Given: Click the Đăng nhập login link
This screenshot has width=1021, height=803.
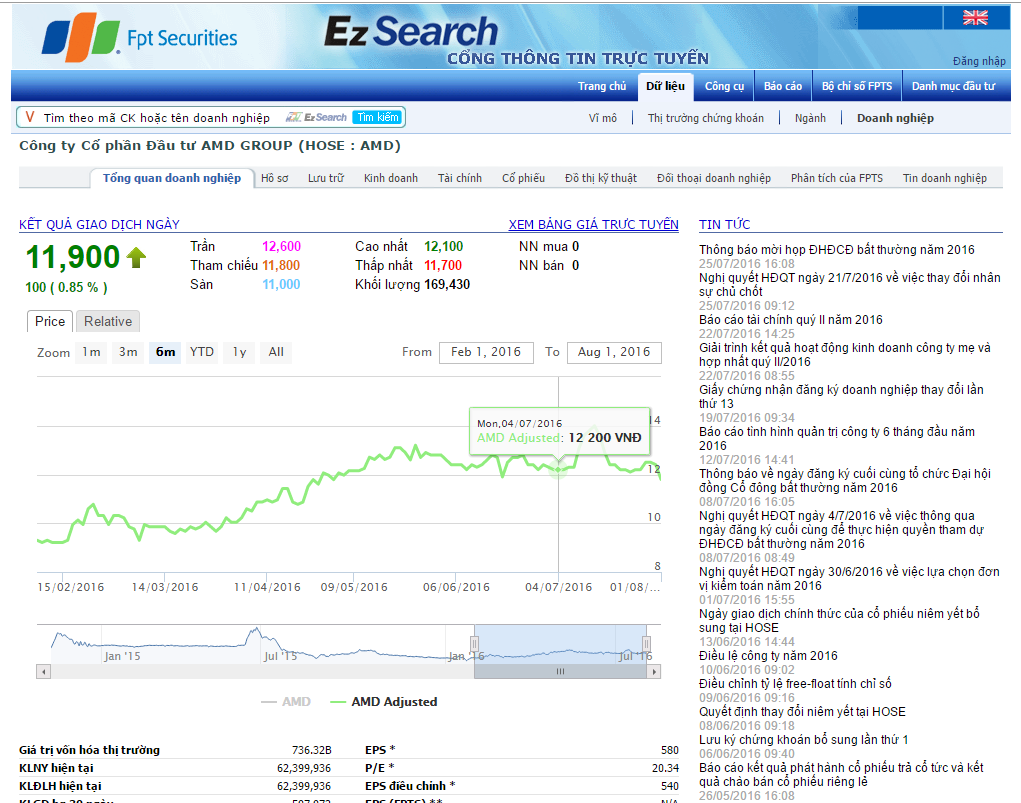Looking at the screenshot, I should point(979,61).
